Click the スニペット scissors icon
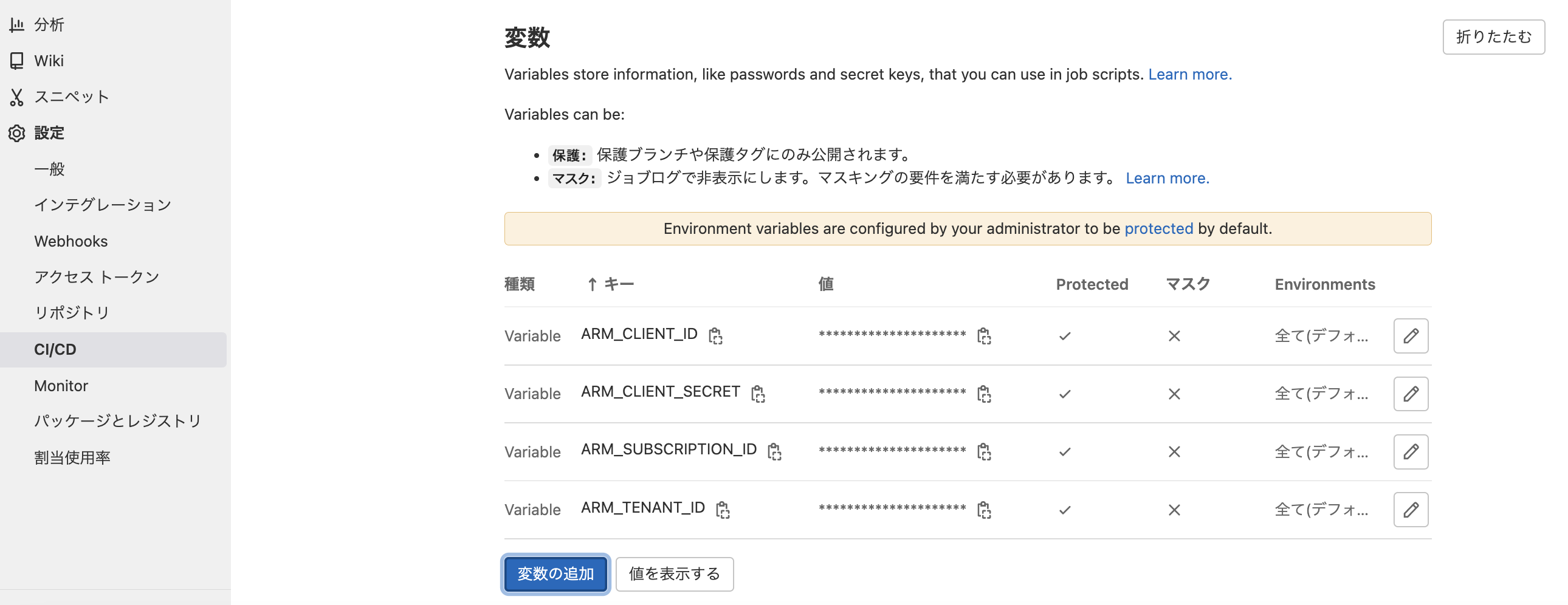 pyautogui.click(x=16, y=96)
